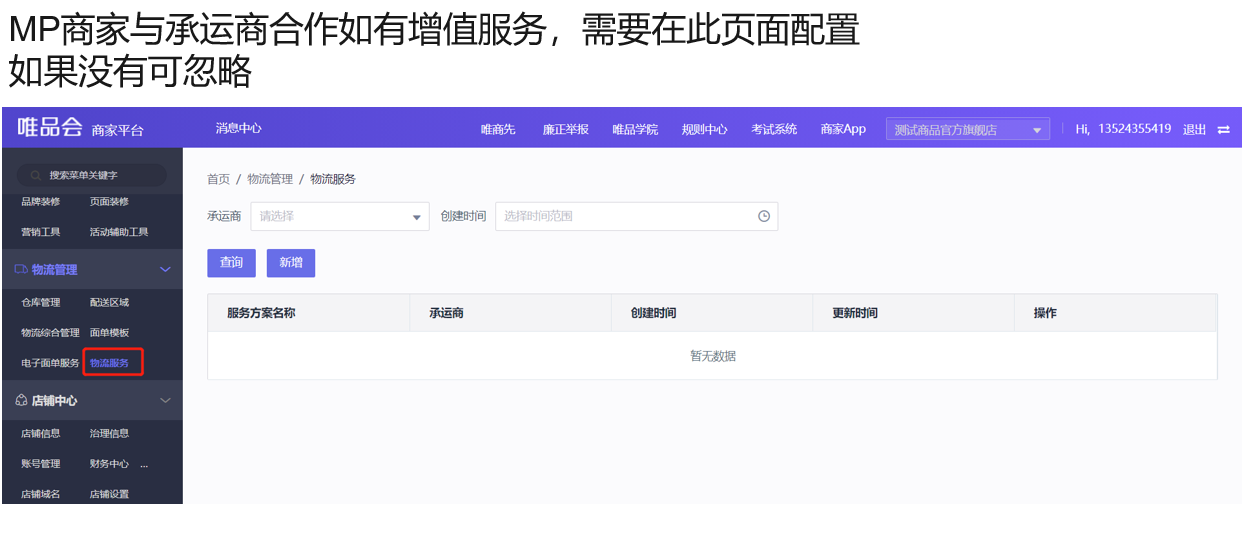Collapse the 物流管理 sidebar section chevron

point(165,269)
